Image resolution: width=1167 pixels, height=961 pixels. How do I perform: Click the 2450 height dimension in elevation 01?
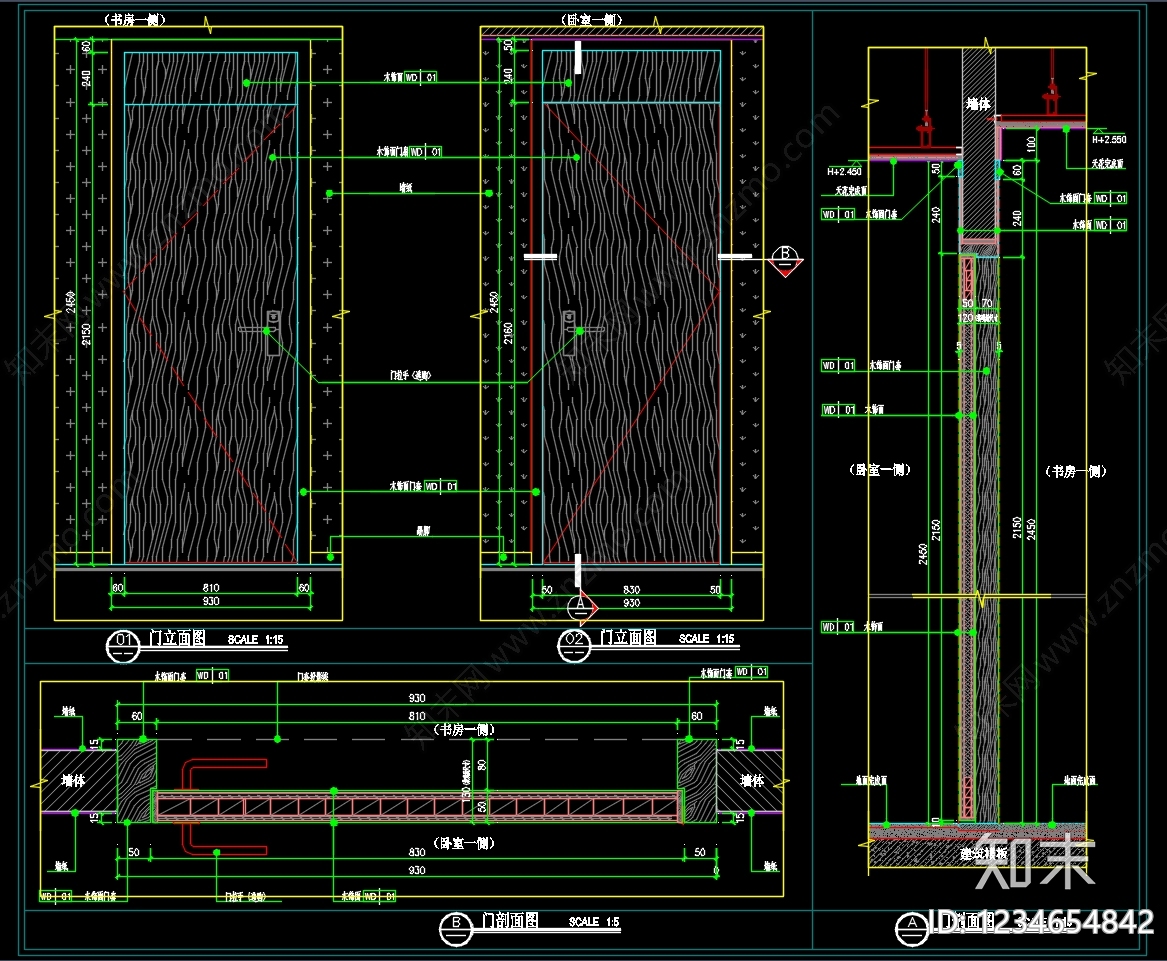point(71,302)
